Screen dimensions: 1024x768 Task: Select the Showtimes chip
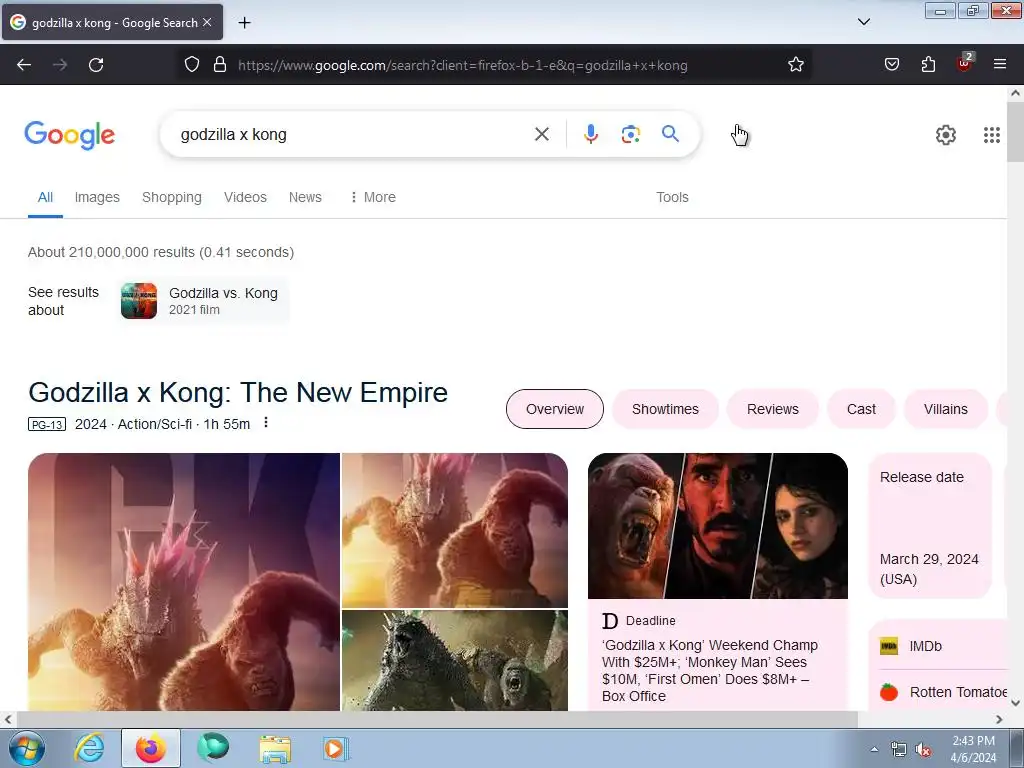[x=665, y=409]
